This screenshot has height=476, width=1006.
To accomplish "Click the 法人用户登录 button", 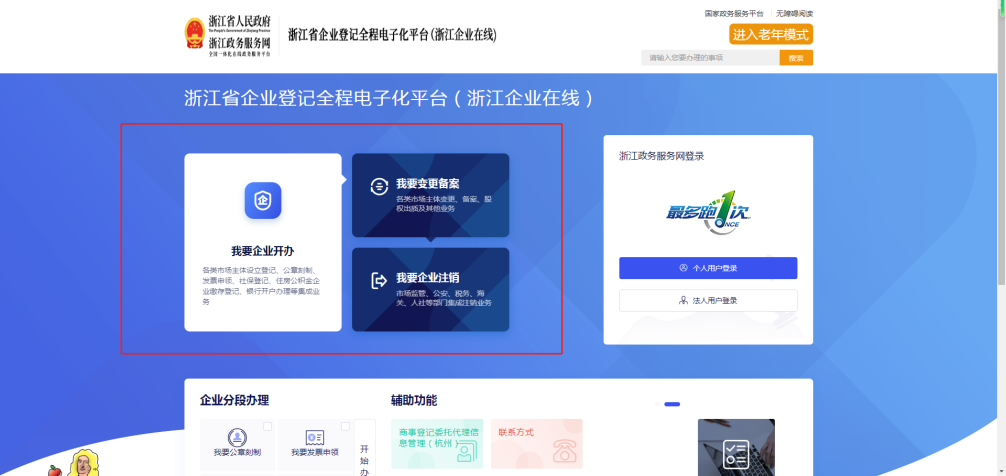I will pos(708,300).
